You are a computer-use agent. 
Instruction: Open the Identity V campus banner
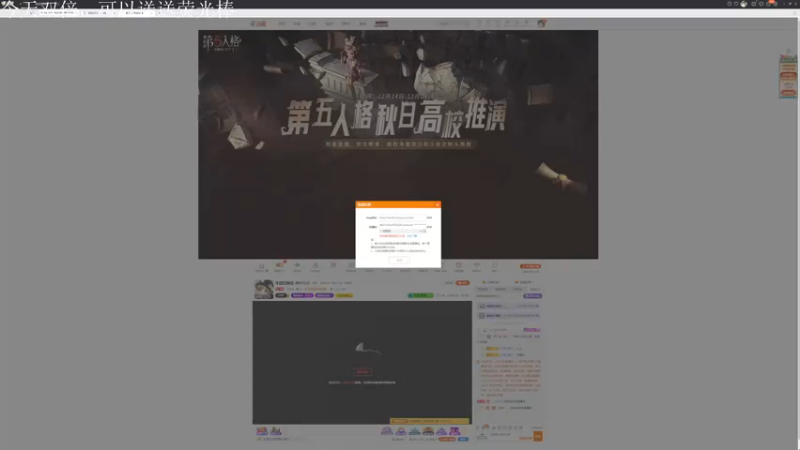398,144
